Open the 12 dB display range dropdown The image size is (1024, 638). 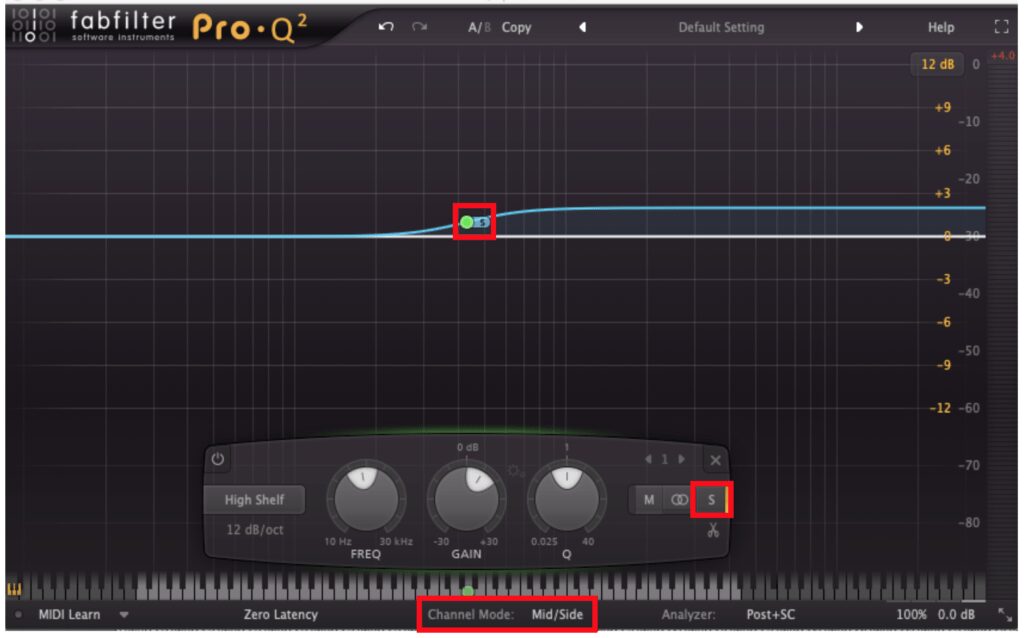pyautogui.click(x=937, y=64)
